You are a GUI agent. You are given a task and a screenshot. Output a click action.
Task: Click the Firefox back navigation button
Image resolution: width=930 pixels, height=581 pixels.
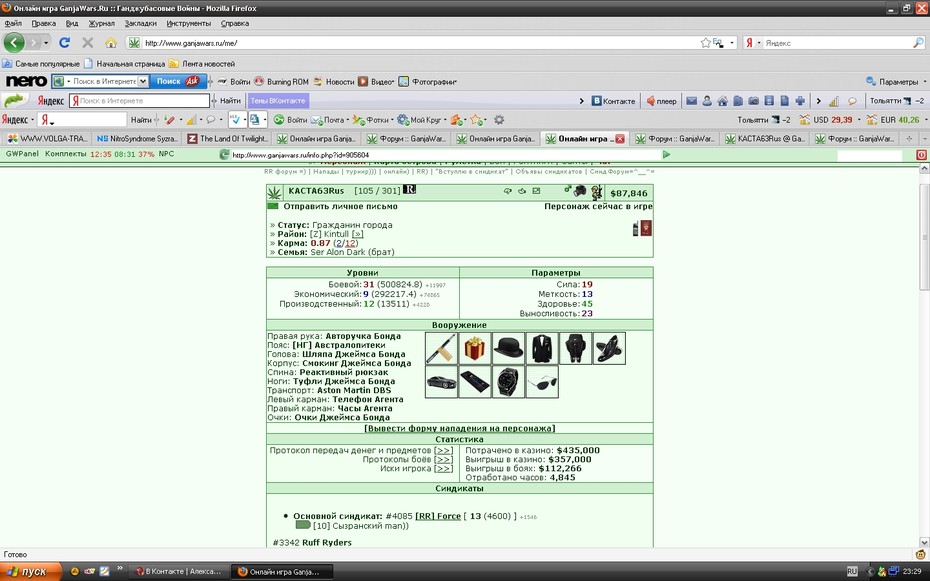(x=14, y=43)
